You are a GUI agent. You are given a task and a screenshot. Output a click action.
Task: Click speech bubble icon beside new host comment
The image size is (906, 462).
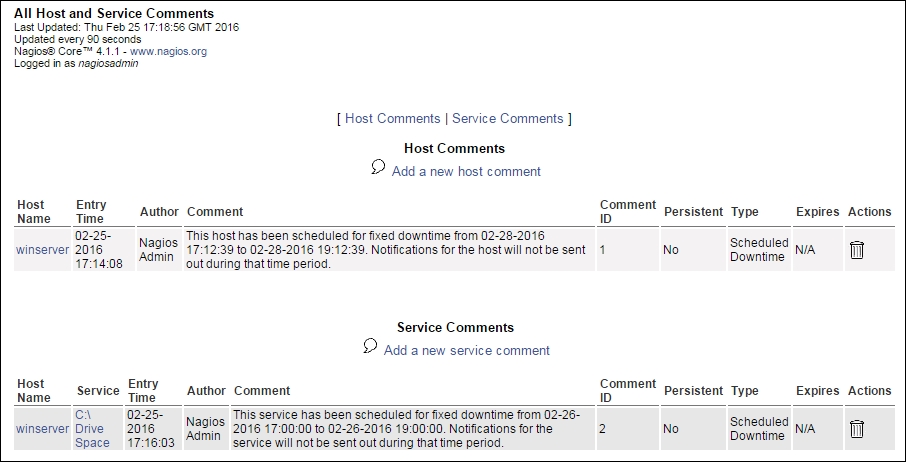(x=378, y=167)
